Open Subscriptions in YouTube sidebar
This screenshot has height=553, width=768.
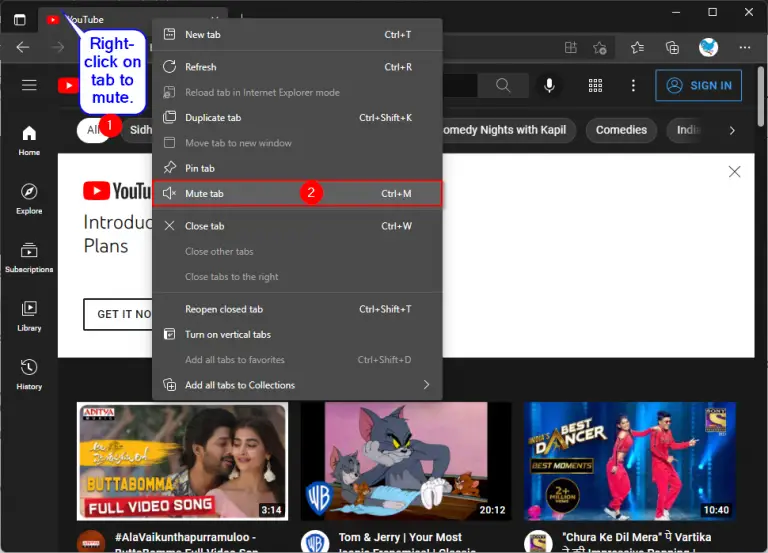29,258
